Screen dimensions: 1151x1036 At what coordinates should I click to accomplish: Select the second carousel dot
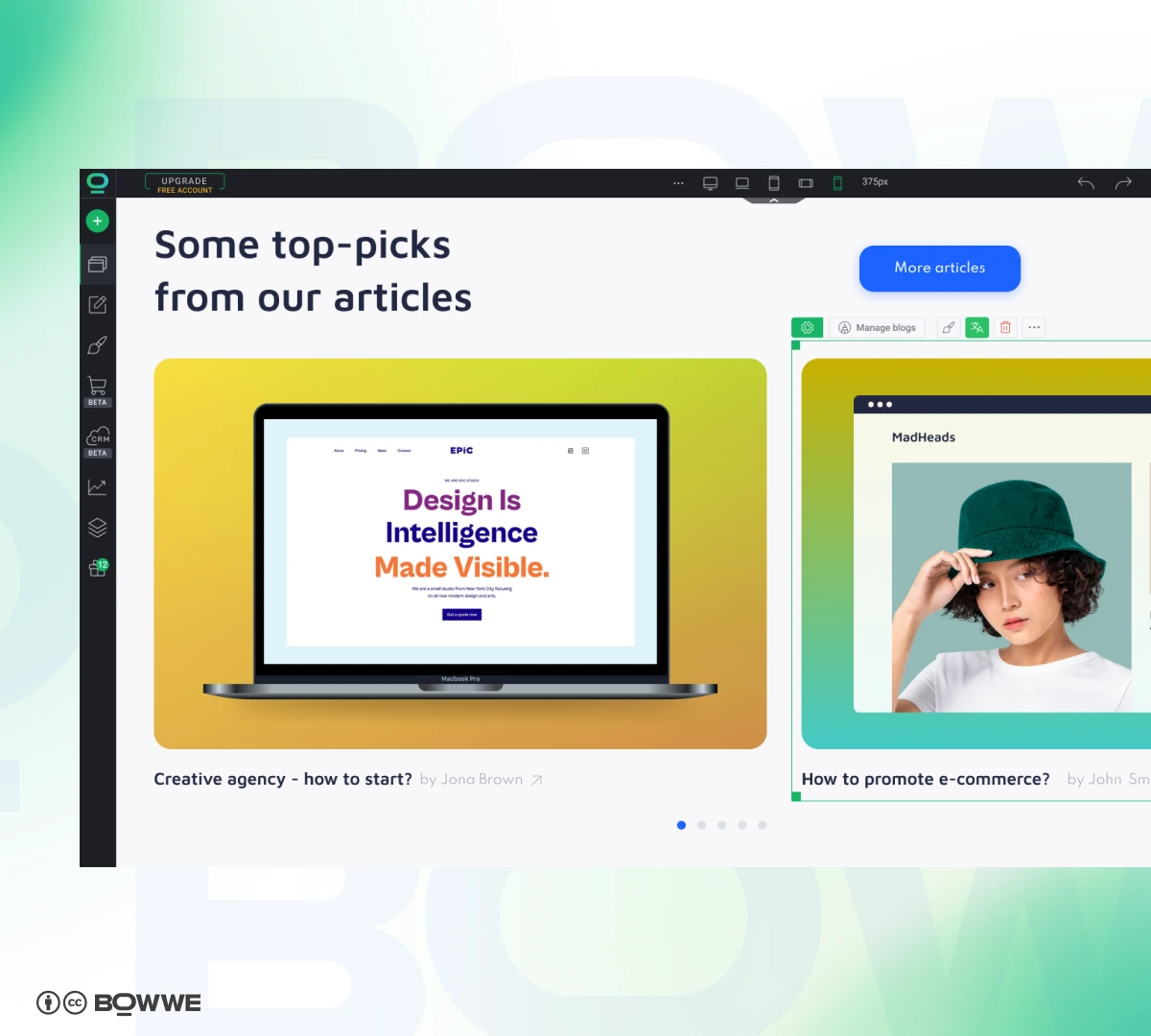coord(701,825)
